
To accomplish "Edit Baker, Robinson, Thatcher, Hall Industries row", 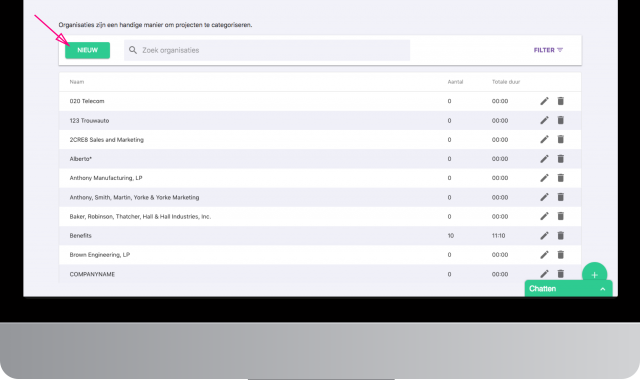I will click(544, 216).
